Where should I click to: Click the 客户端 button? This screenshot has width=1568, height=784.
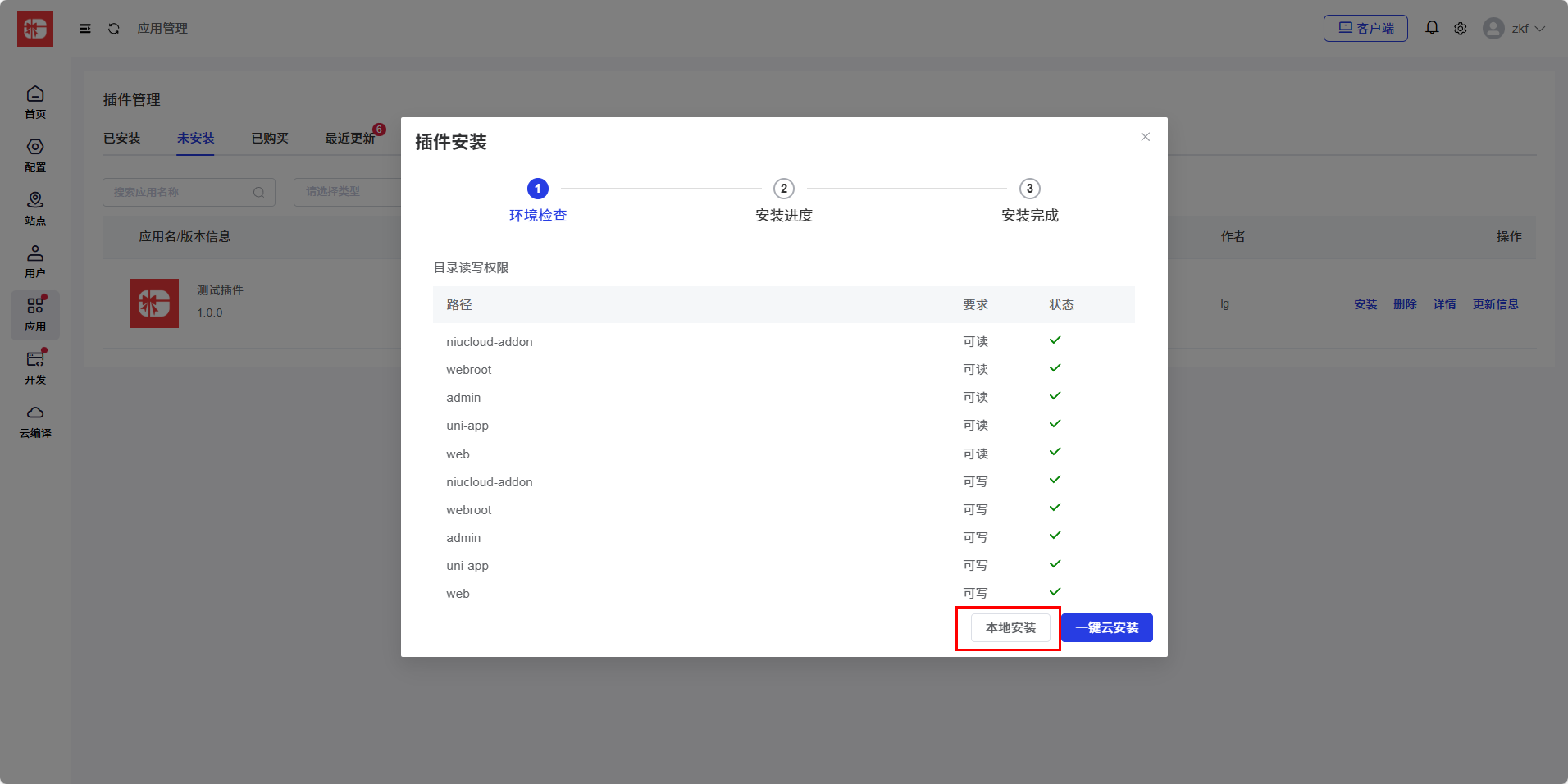pyautogui.click(x=1365, y=29)
